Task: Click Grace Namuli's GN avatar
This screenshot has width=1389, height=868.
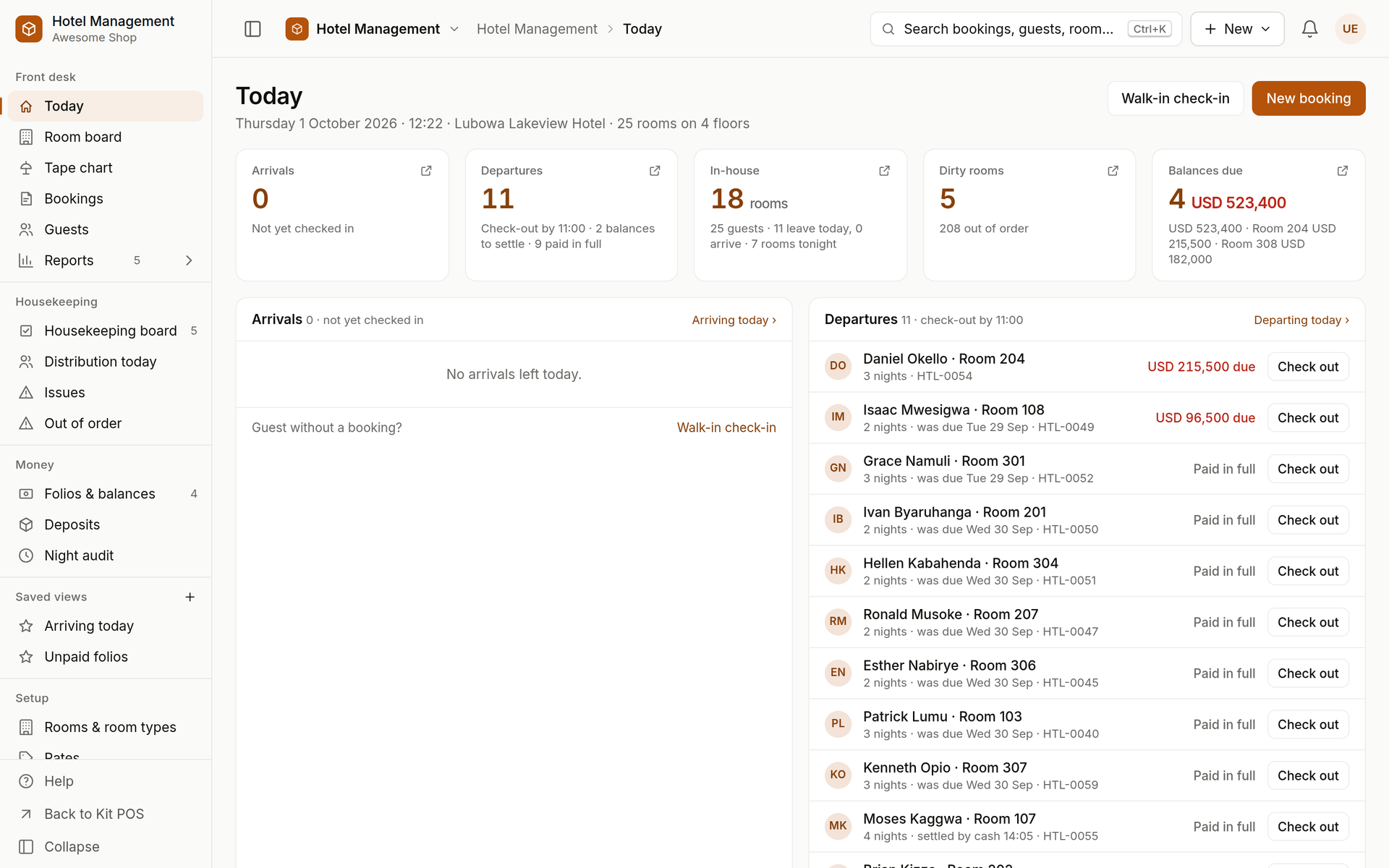Action: pos(838,469)
